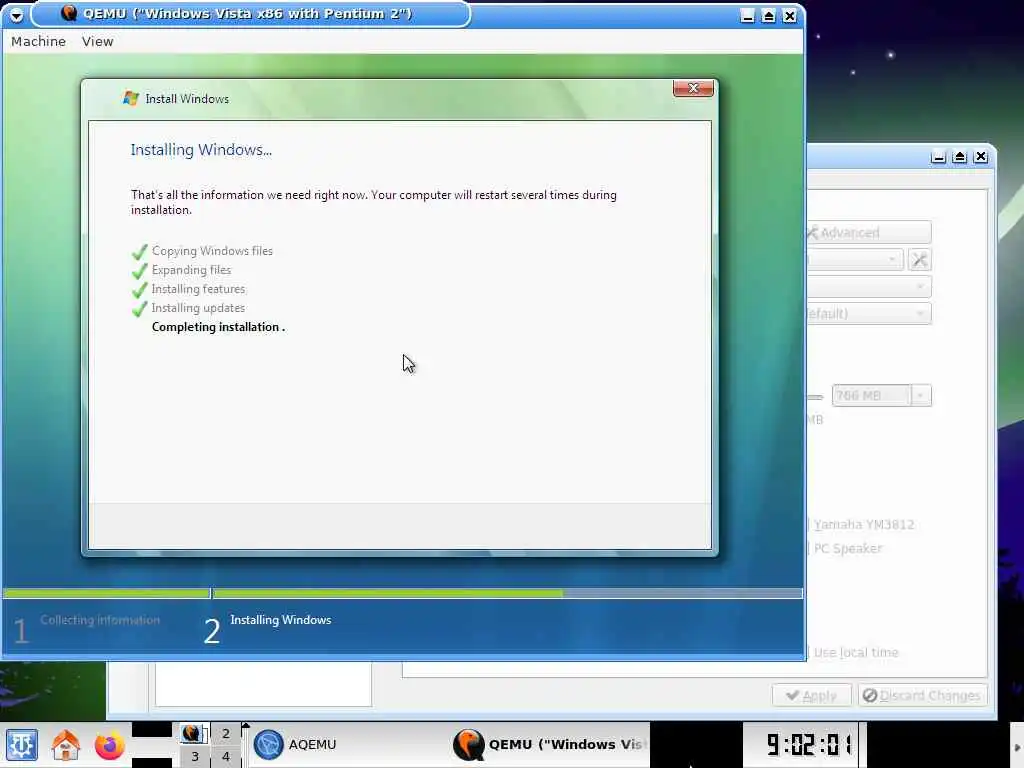Click the 'Copying Windows files' step
This screenshot has height=768, width=1024.
pos(212,251)
